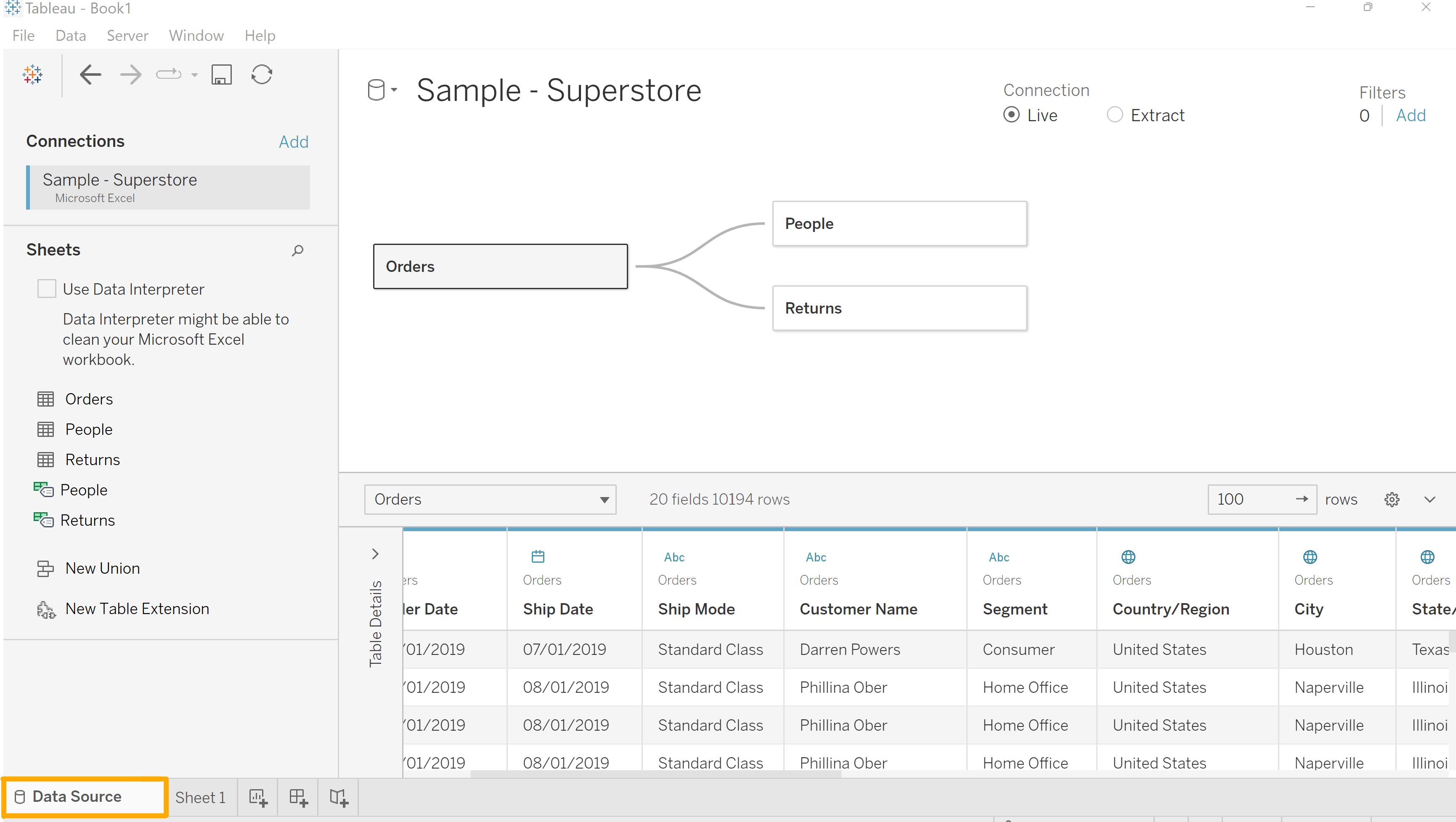Viewport: 1456px width, 822px height.
Task: Open the Data menu
Action: 71,36
